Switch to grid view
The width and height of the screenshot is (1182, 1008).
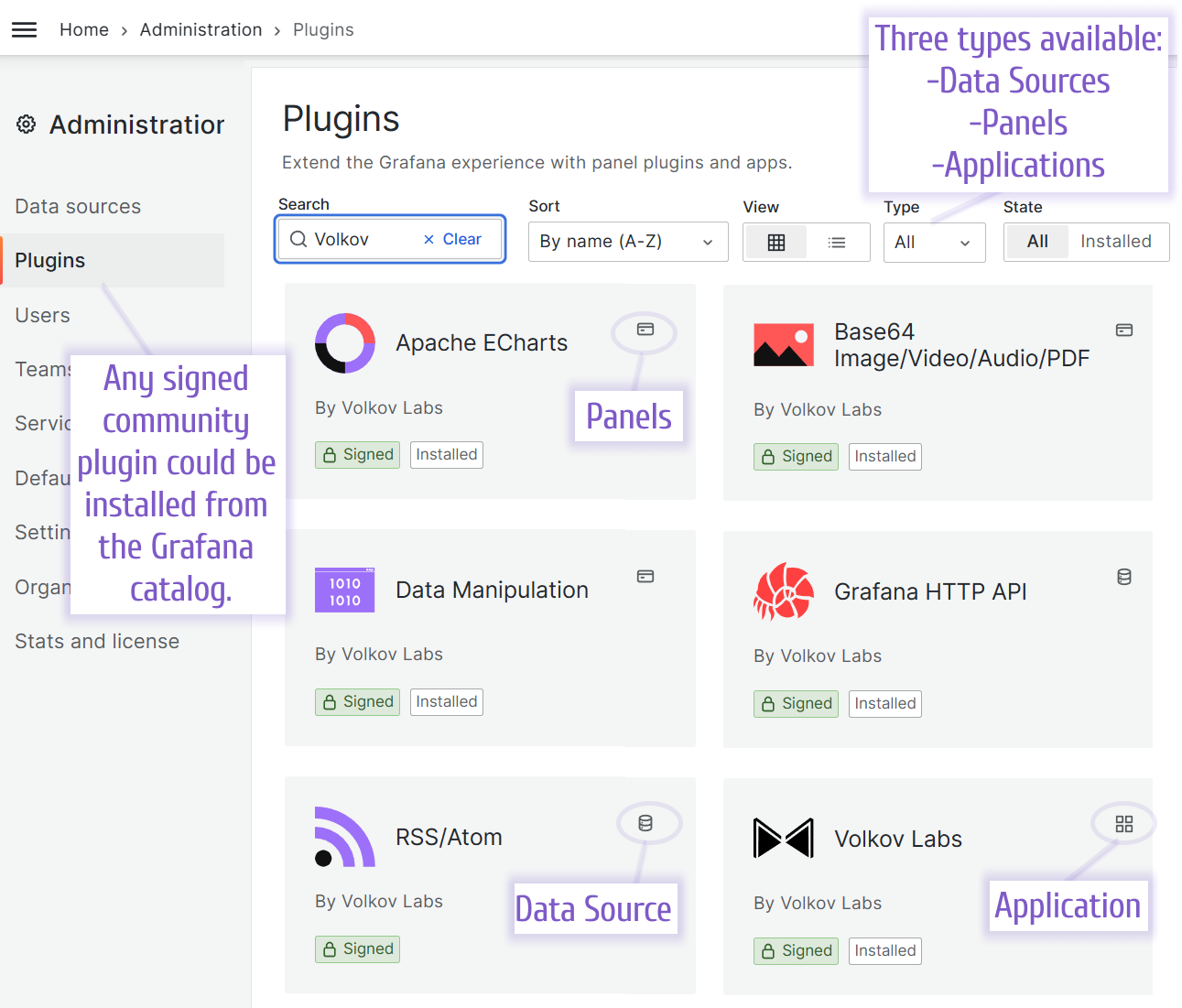pyautogui.click(x=776, y=243)
